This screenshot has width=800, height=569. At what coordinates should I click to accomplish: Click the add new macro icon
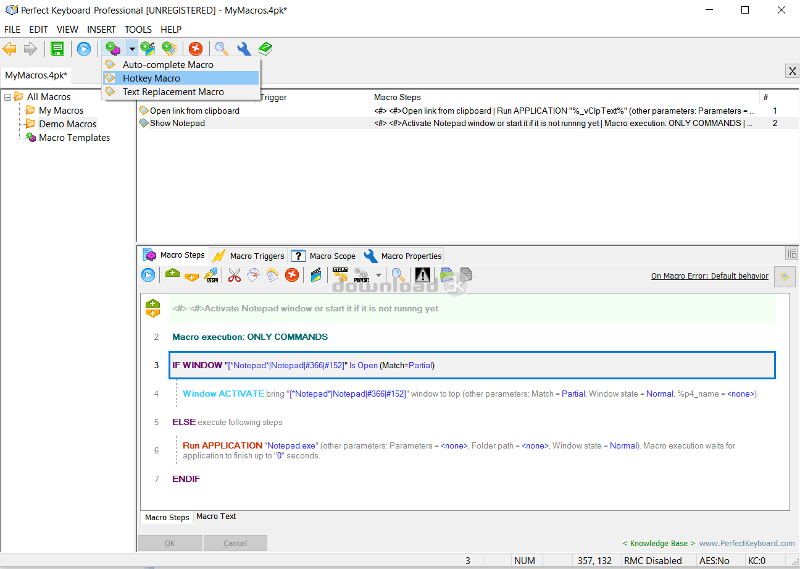coord(113,49)
